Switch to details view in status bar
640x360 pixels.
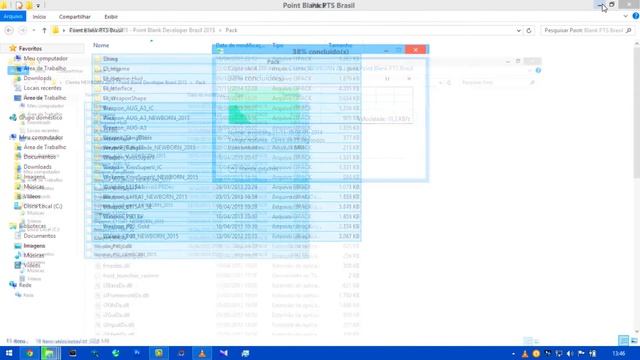pos(623,340)
